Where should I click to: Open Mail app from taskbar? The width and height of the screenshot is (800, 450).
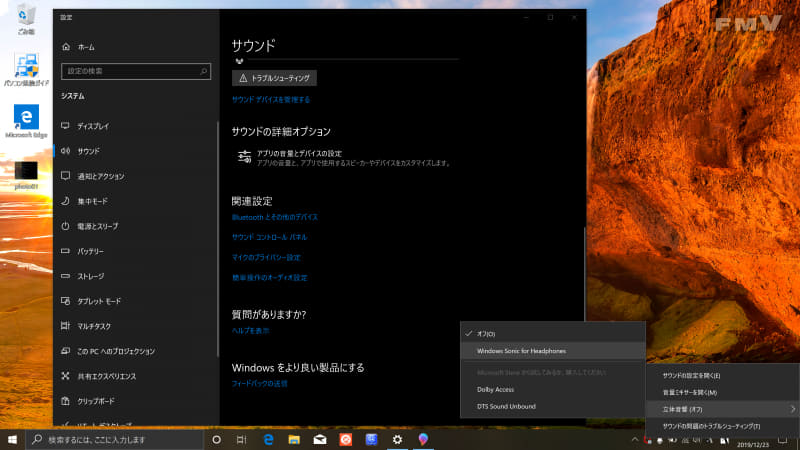click(x=320, y=439)
